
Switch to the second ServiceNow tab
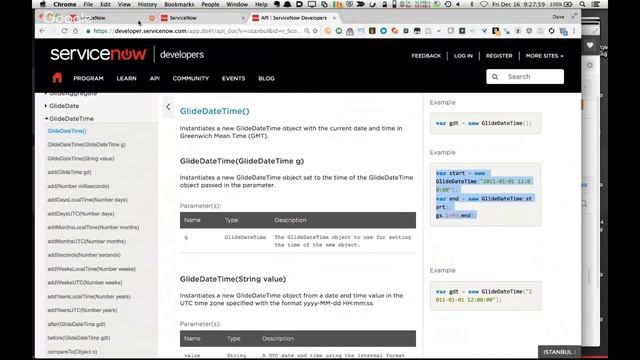[203, 18]
